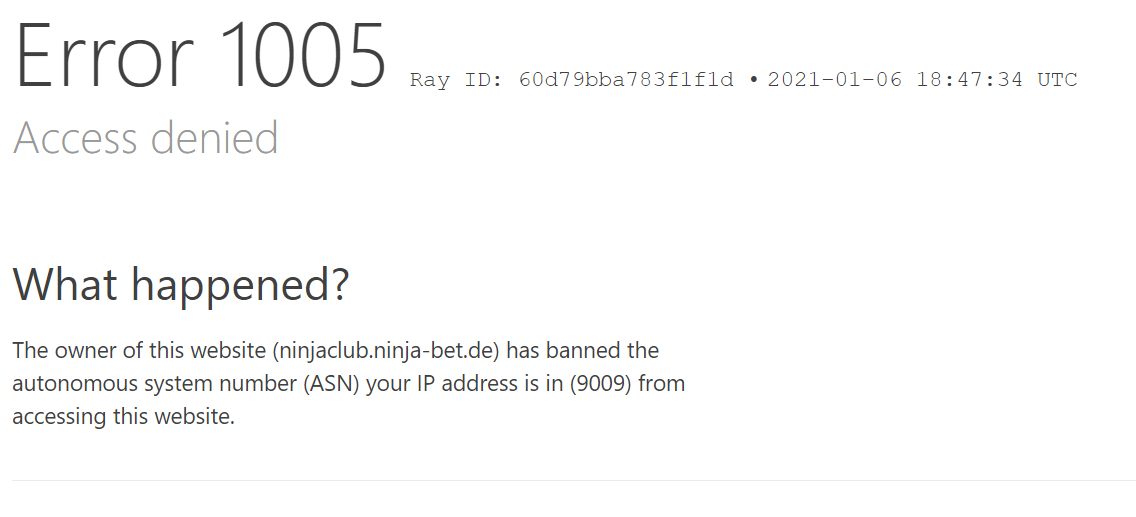
Task: Click the UTC timezone text
Action: click(x=1058, y=79)
